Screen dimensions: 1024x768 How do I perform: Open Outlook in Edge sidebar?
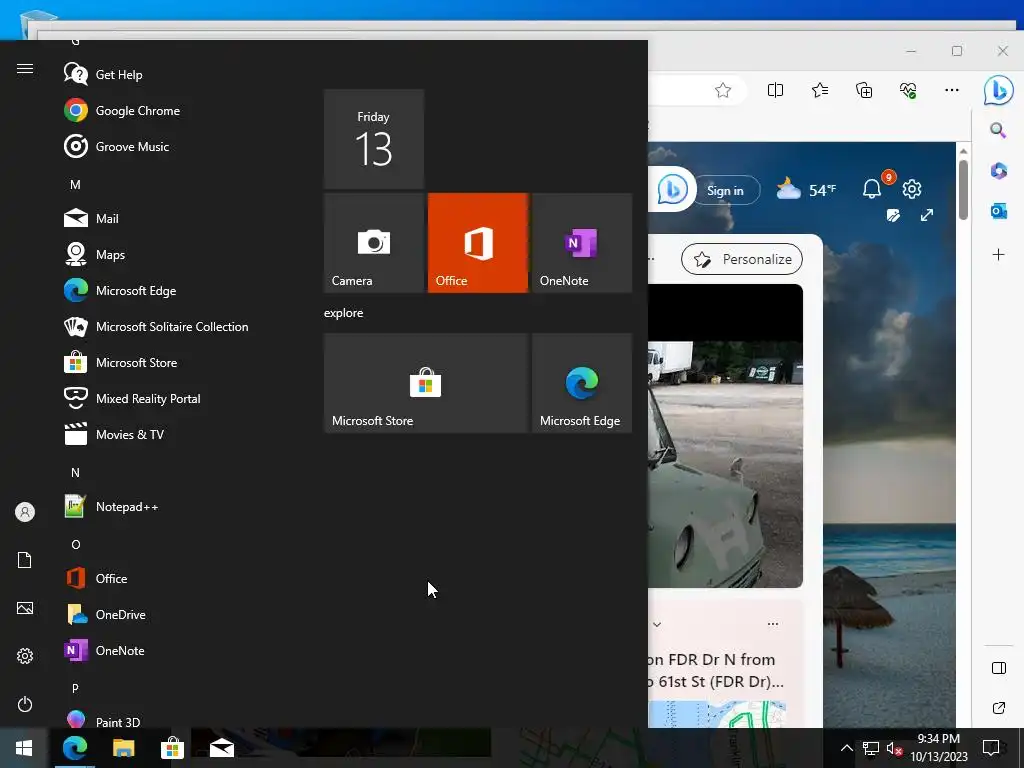tap(999, 211)
